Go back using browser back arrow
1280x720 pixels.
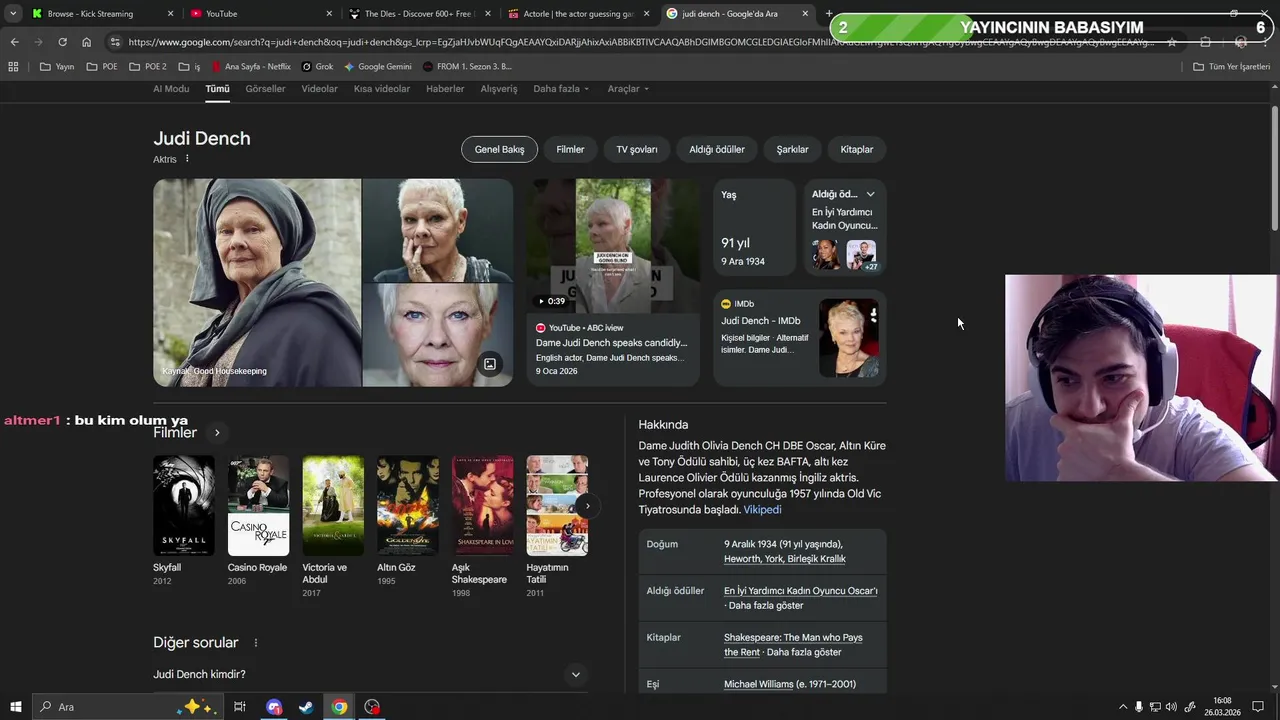[14, 42]
